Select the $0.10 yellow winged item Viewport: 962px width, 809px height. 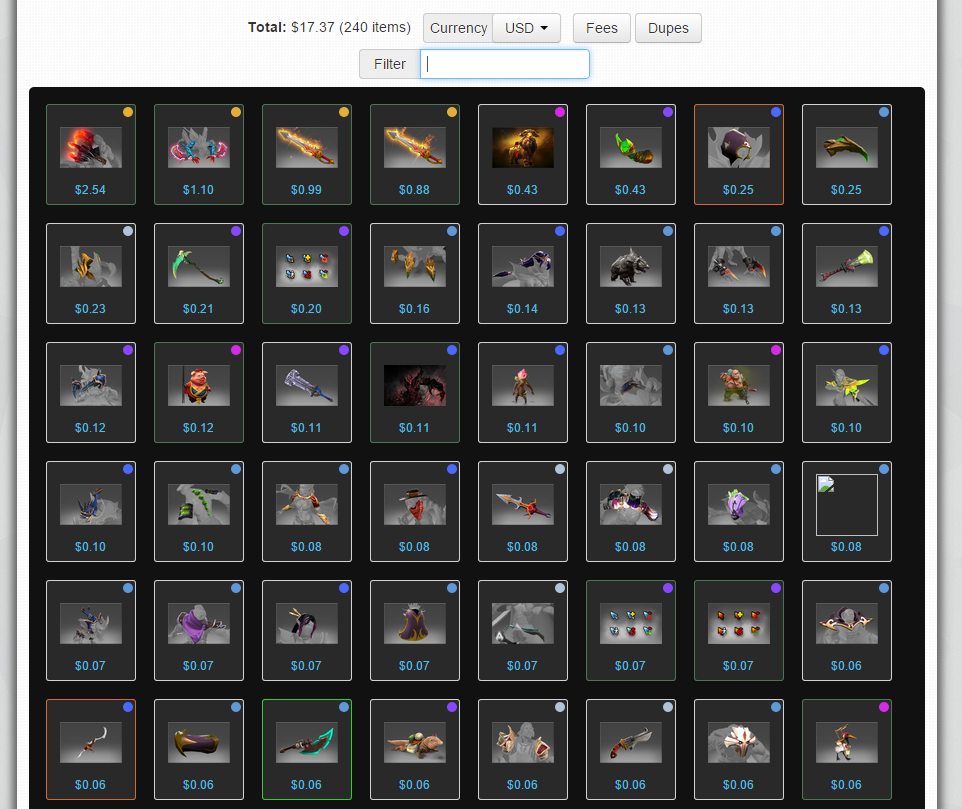pos(847,393)
